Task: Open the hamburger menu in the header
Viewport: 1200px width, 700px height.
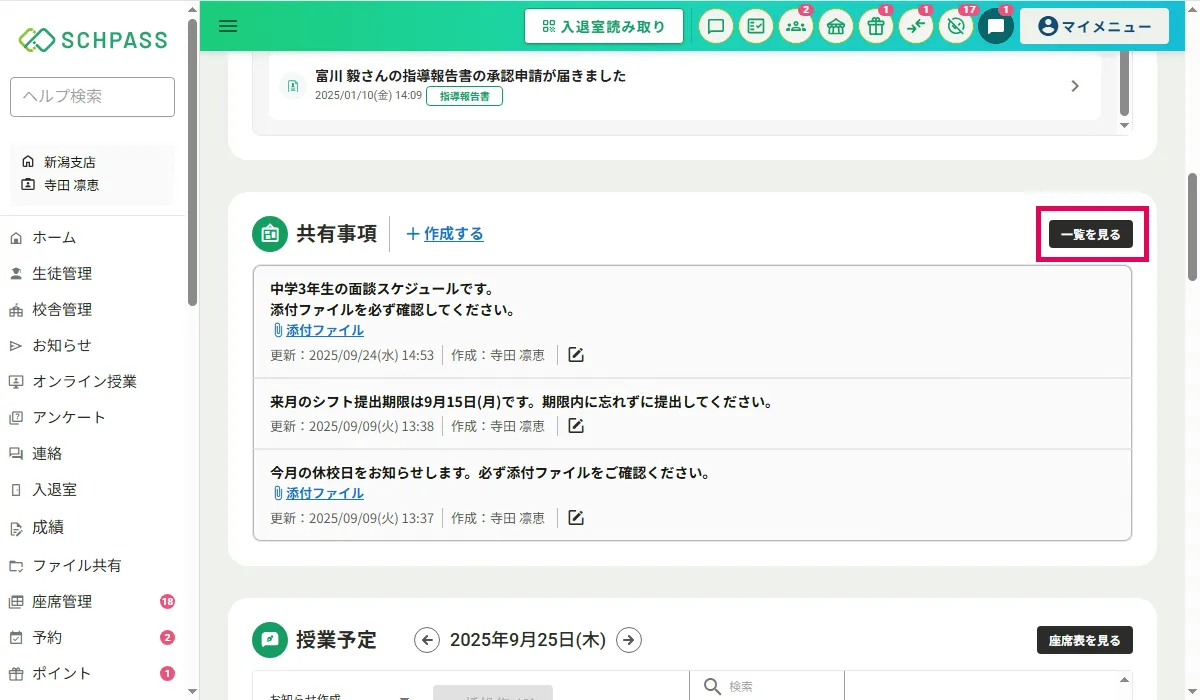Action: coord(228,26)
